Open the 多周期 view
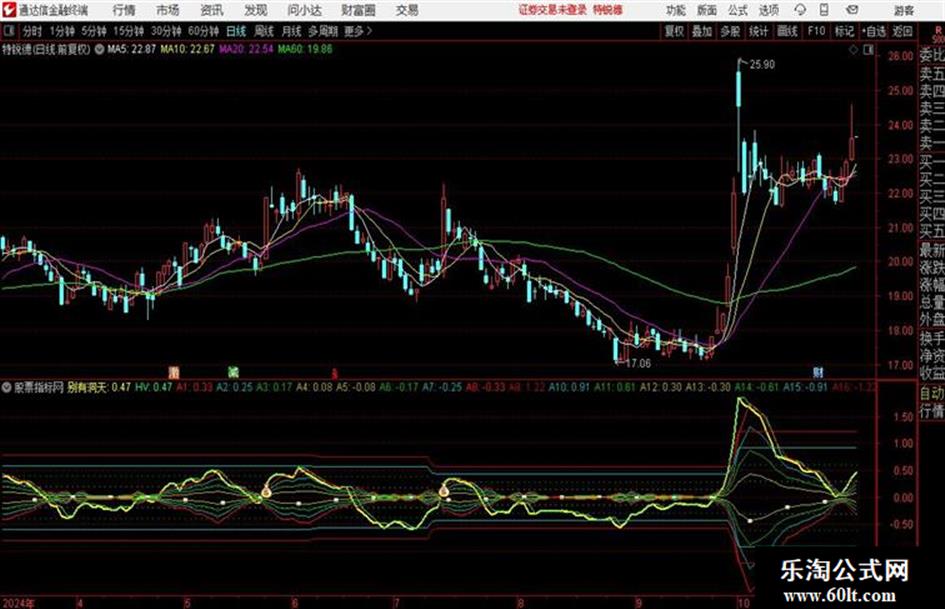Image resolution: width=945 pixels, height=609 pixels. point(324,31)
